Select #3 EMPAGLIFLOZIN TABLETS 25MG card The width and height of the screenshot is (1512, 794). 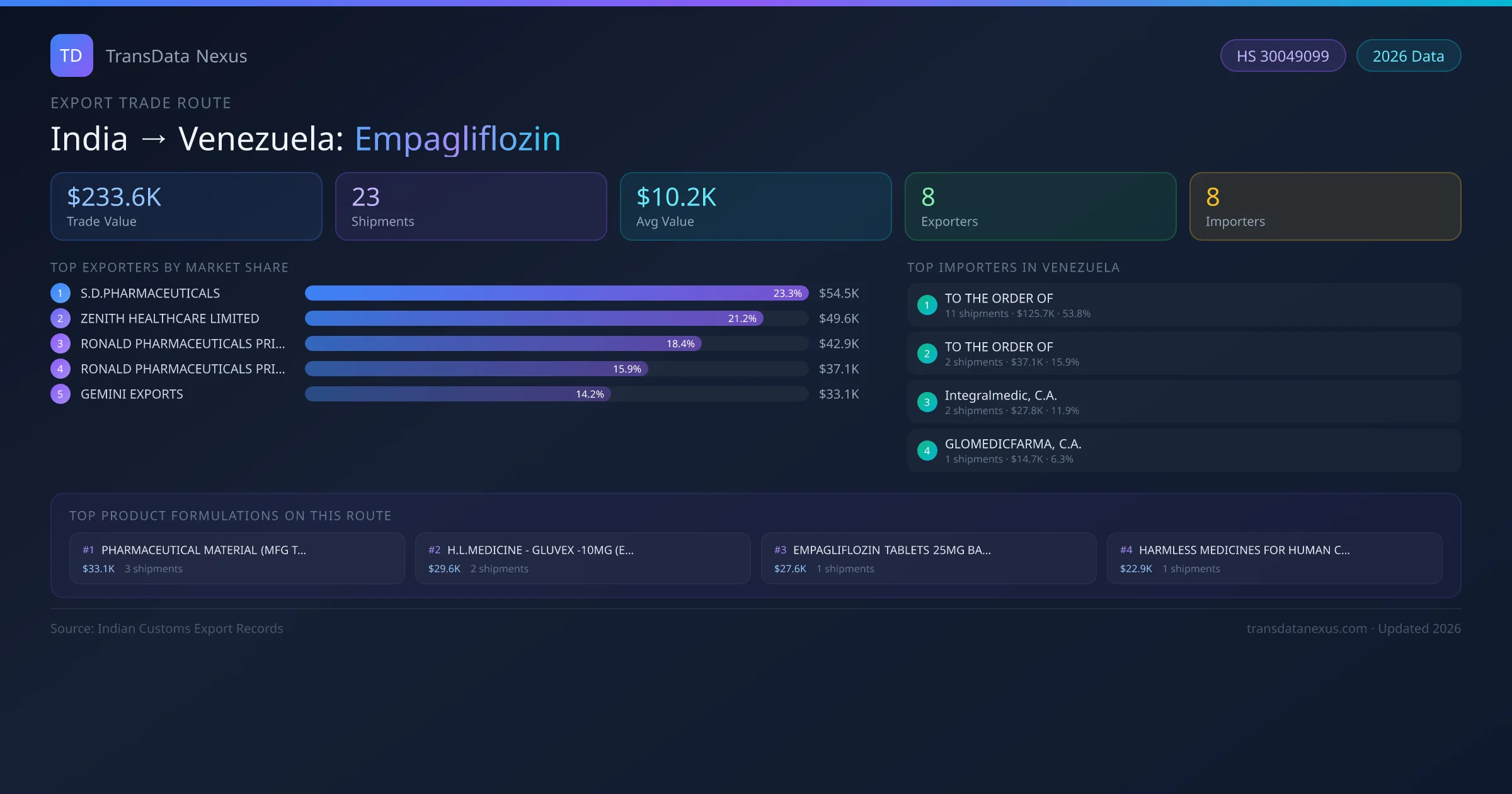928,558
